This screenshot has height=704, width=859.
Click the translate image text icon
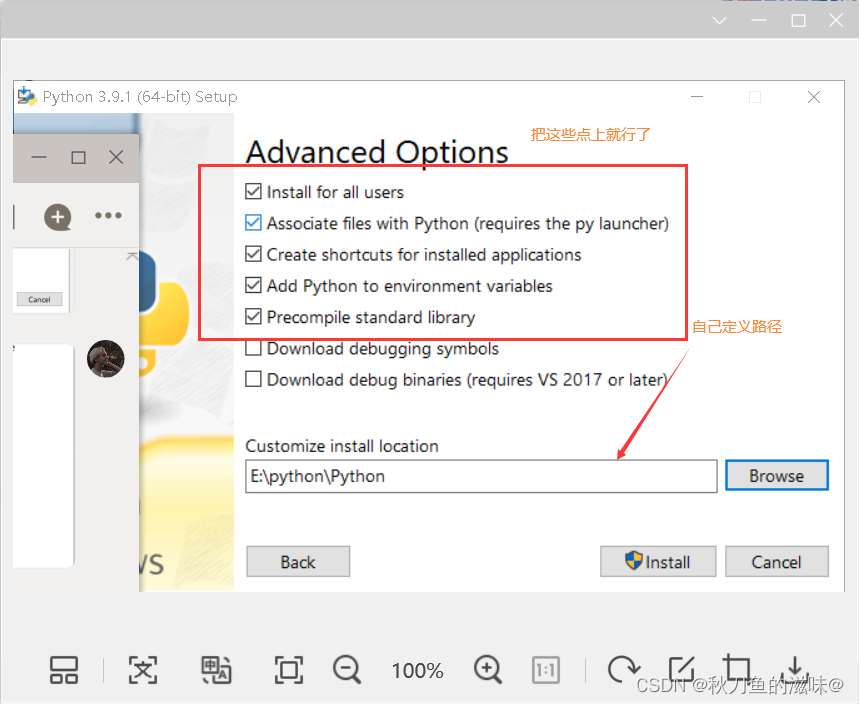(x=216, y=669)
